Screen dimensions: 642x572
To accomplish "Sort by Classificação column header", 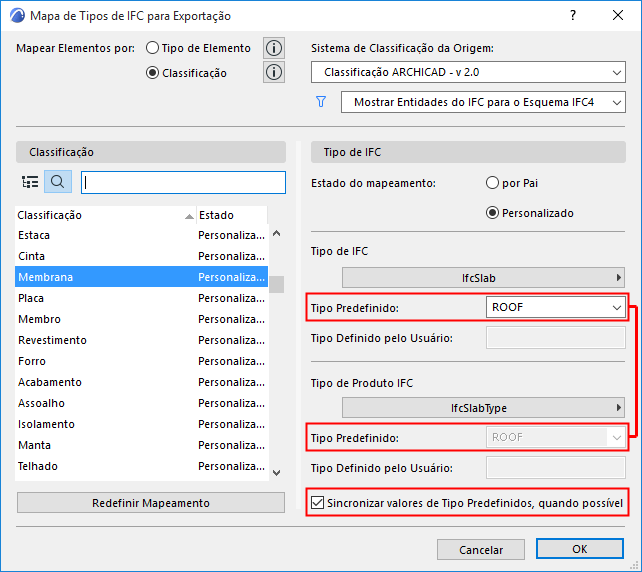I will pyautogui.click(x=106, y=215).
